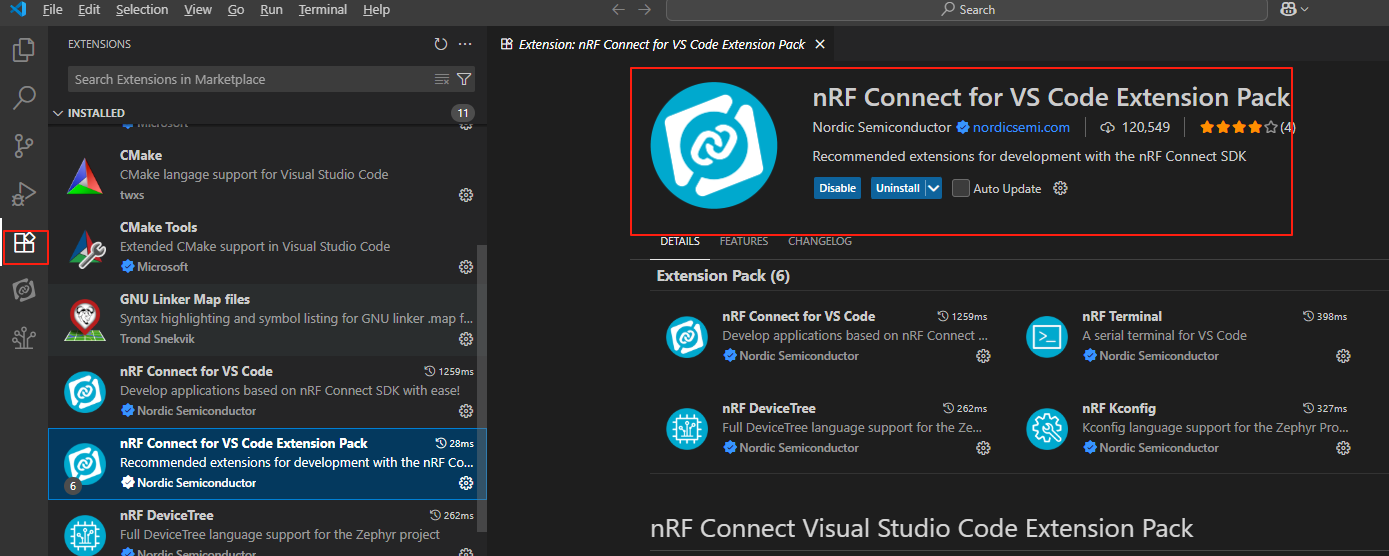Open the star rating reviews

click(x=1248, y=127)
